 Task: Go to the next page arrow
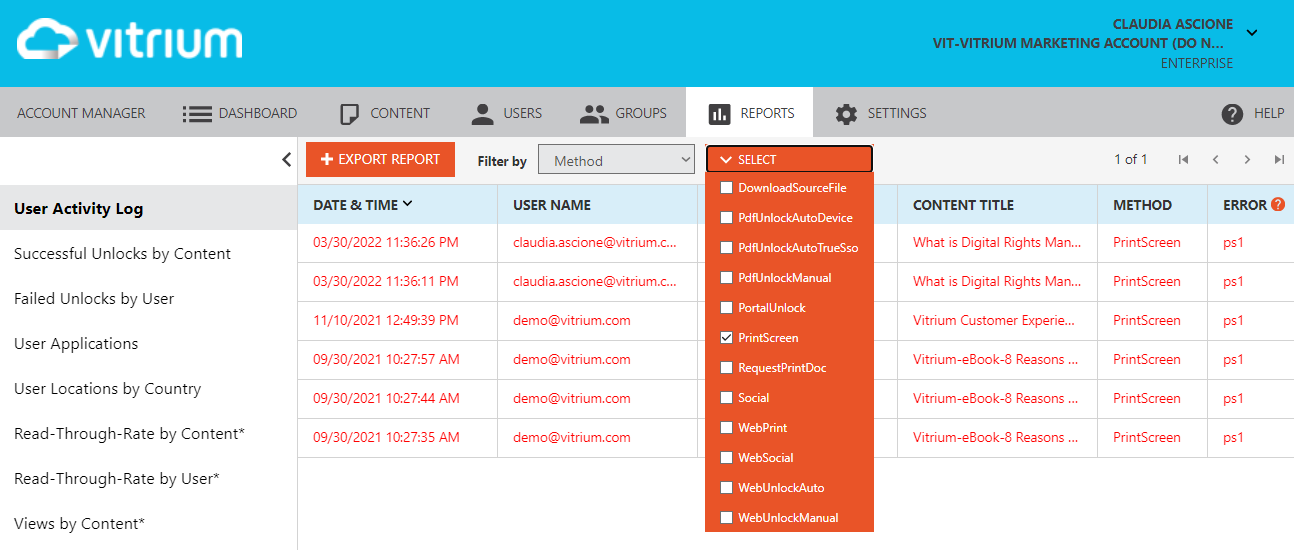click(1247, 160)
